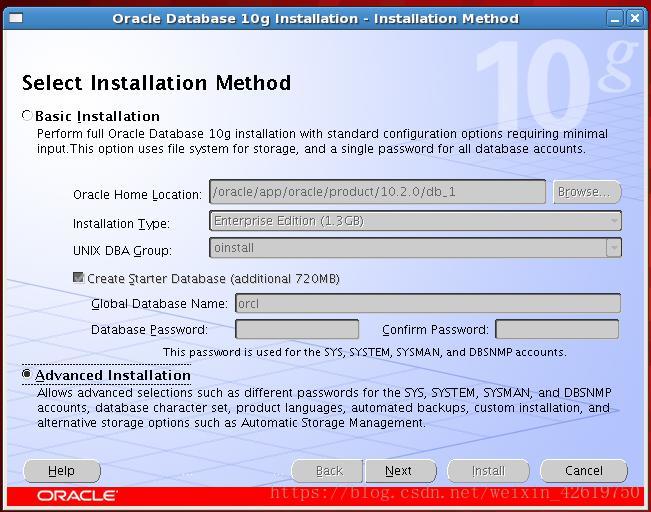Go Back to the previous step

point(327,471)
